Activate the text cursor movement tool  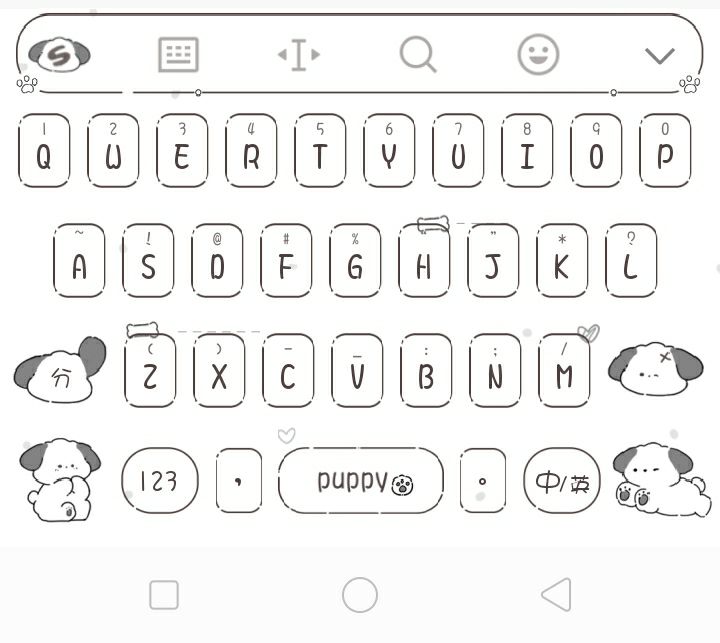tap(299, 55)
